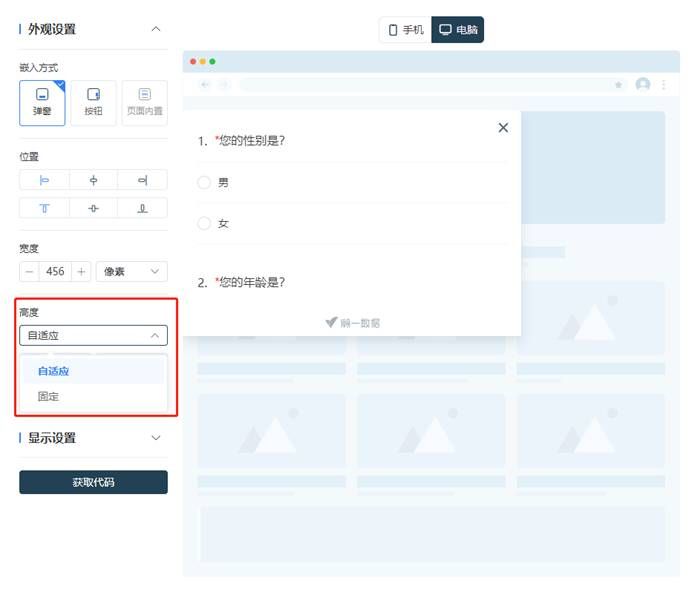The height and width of the screenshot is (595, 692).
Task: Click the 宽度 label
Action: coord(29,249)
